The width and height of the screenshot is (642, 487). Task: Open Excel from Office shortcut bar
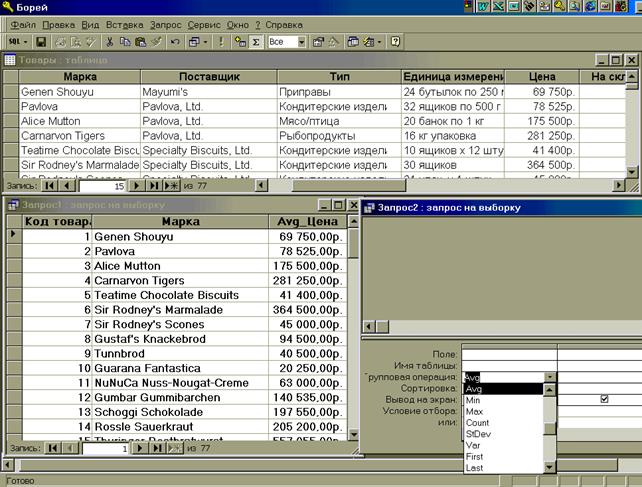499,6
